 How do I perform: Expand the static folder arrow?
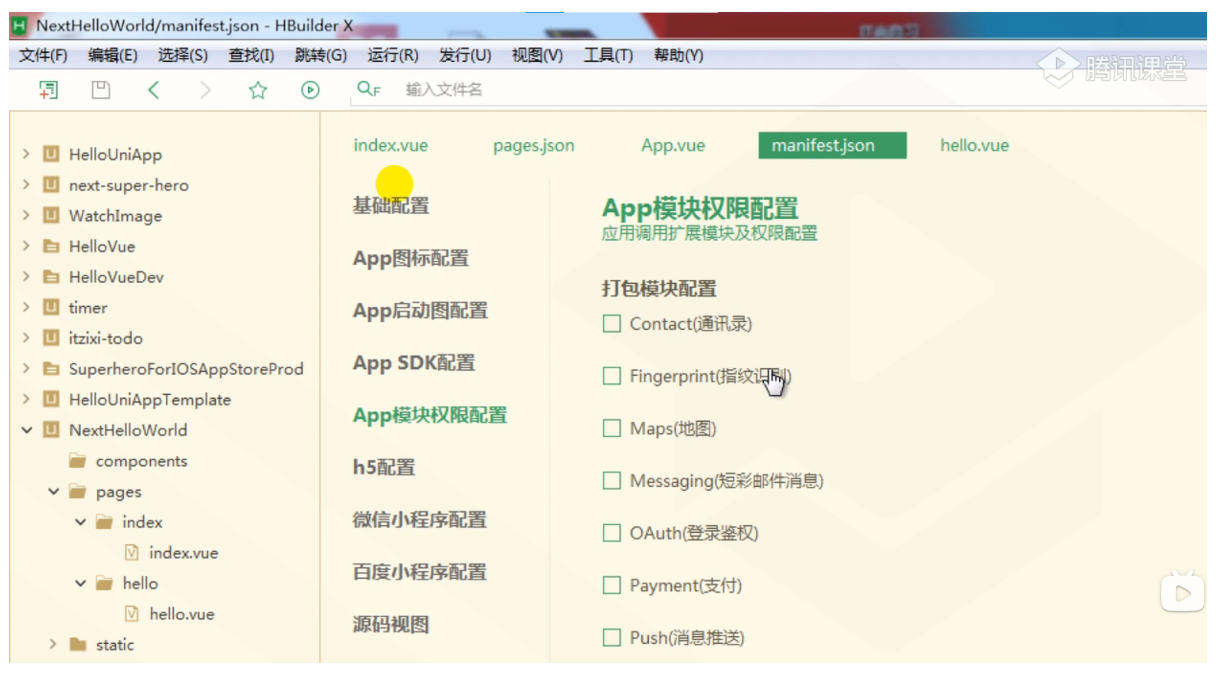point(53,645)
